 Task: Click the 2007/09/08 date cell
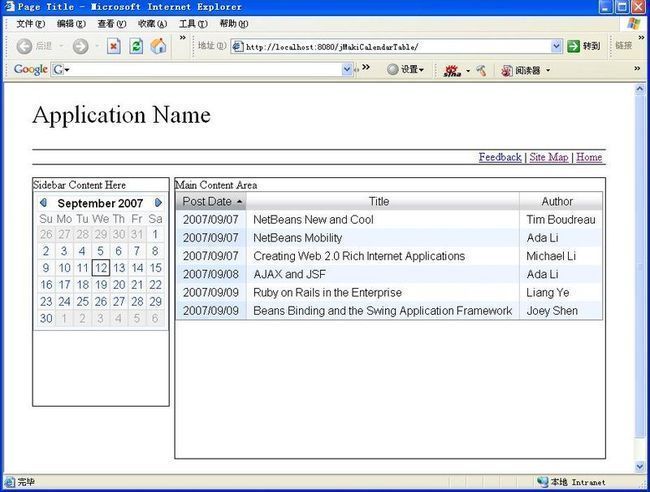(x=211, y=274)
